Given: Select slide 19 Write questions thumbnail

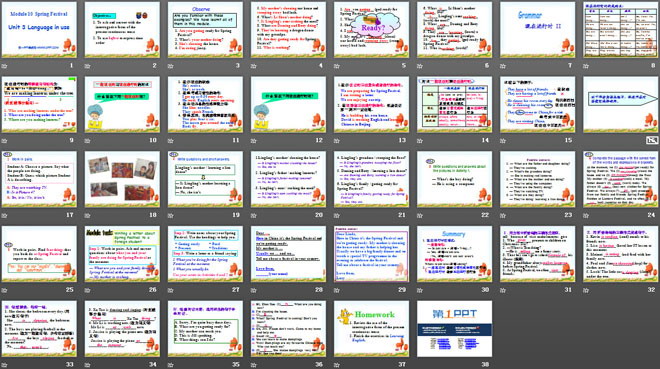Looking at the screenshot, I should [205, 179].
